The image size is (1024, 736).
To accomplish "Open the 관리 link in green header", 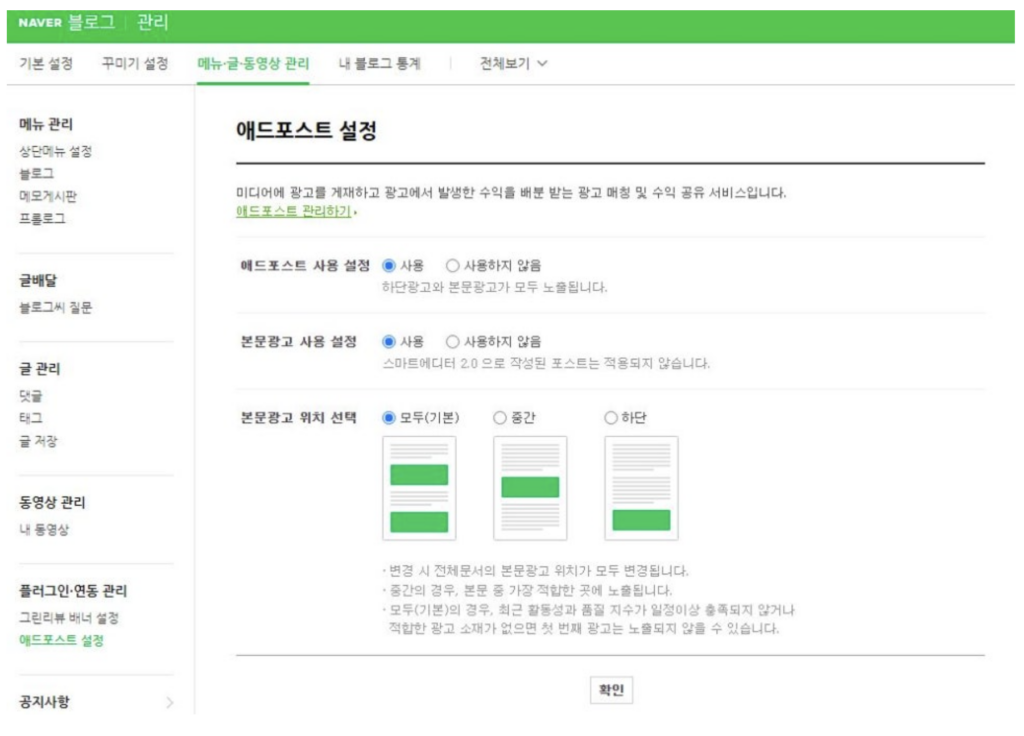I will click(153, 22).
